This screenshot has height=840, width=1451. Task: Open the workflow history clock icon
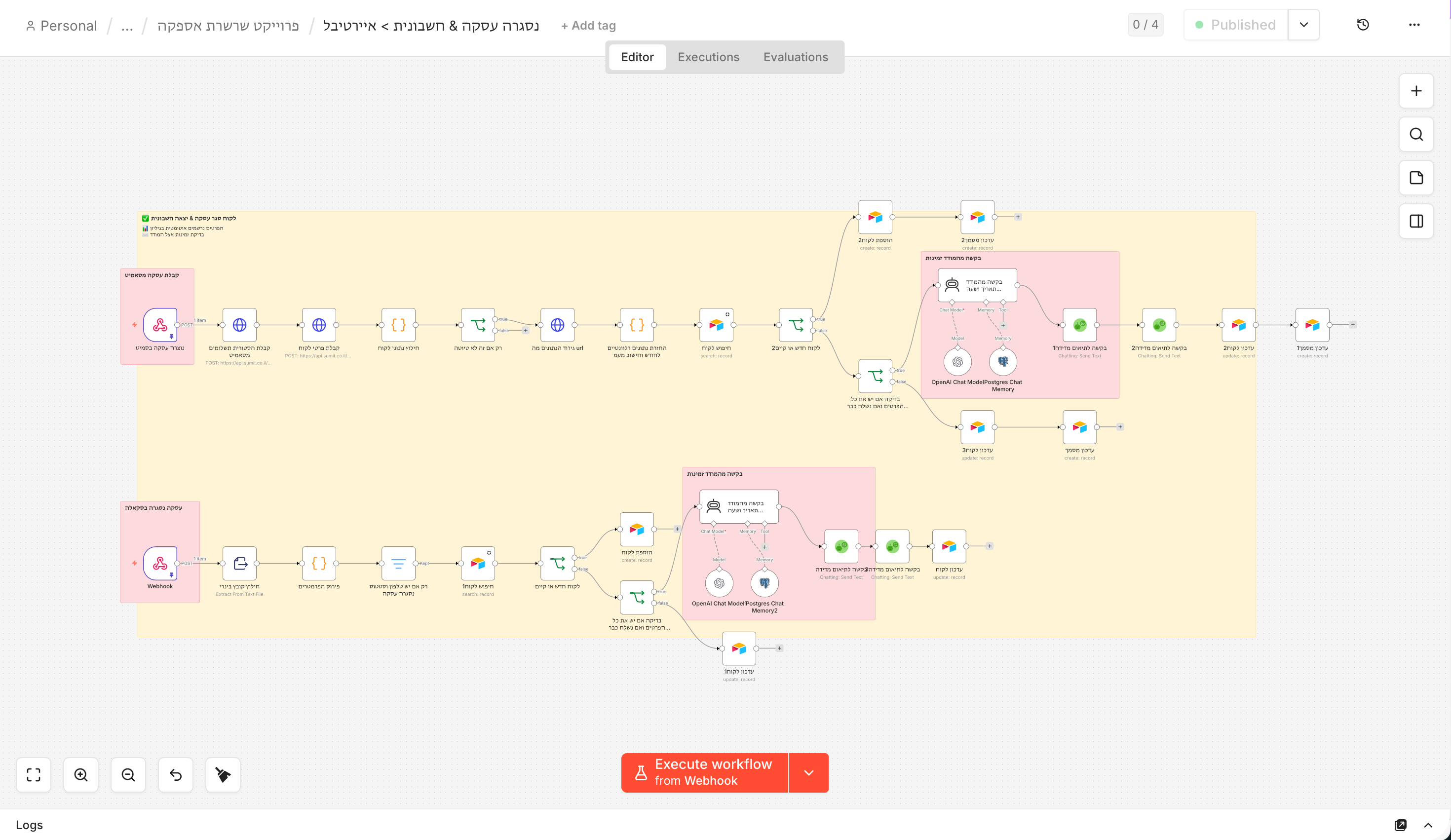pos(1362,25)
